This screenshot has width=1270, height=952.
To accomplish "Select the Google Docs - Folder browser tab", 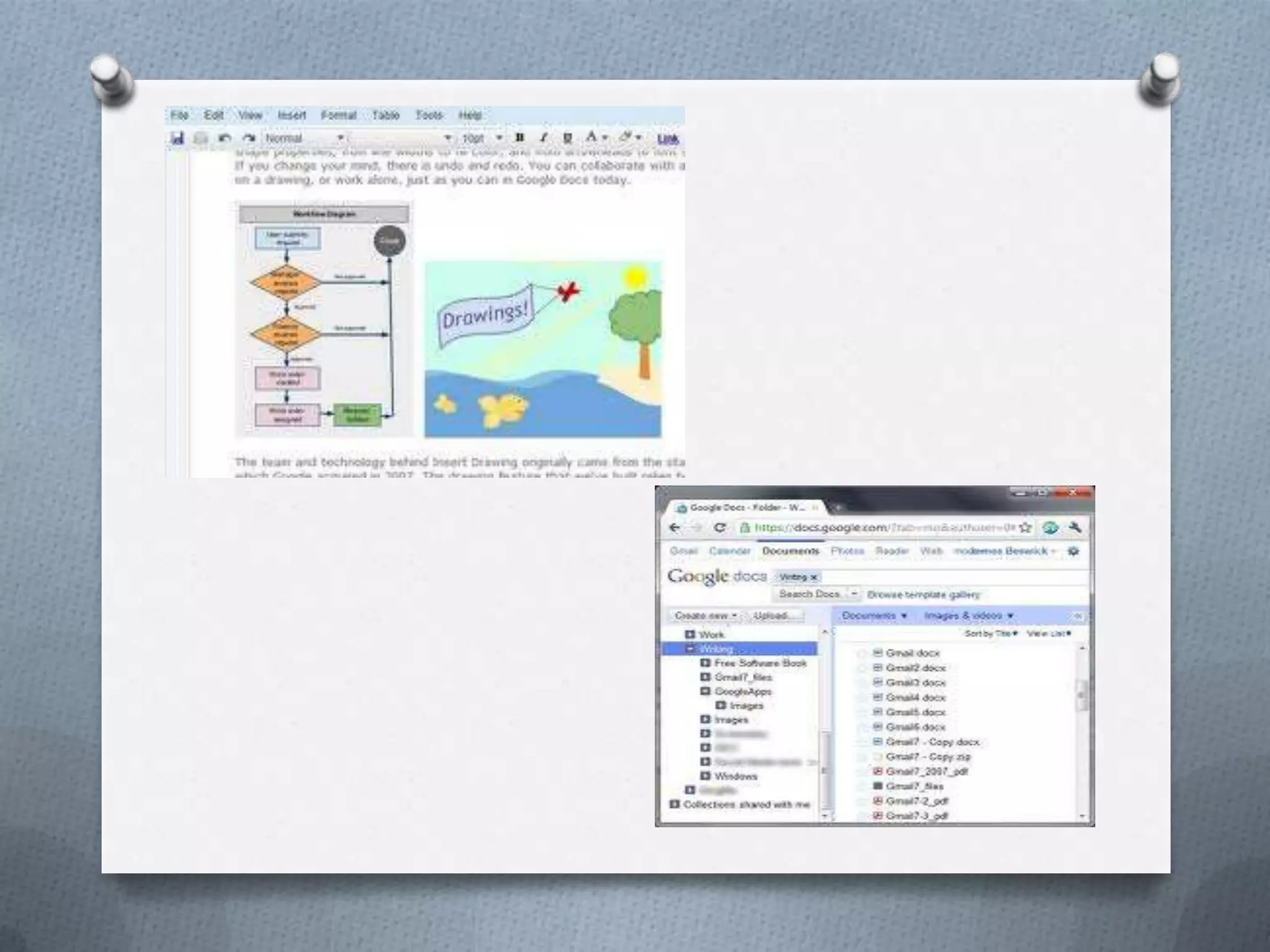I will pyautogui.click(x=747, y=508).
